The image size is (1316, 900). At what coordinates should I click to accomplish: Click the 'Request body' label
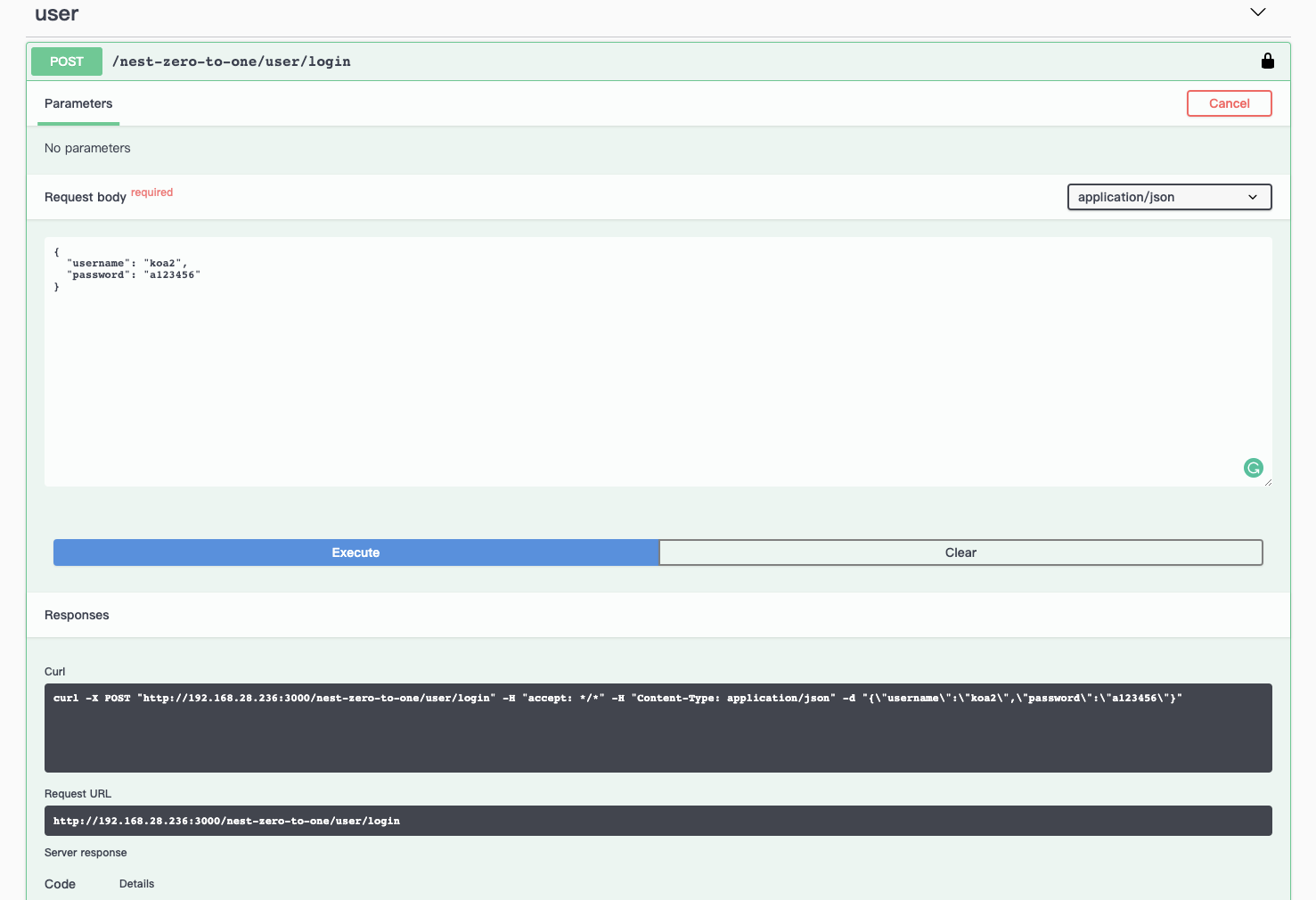coord(86,197)
